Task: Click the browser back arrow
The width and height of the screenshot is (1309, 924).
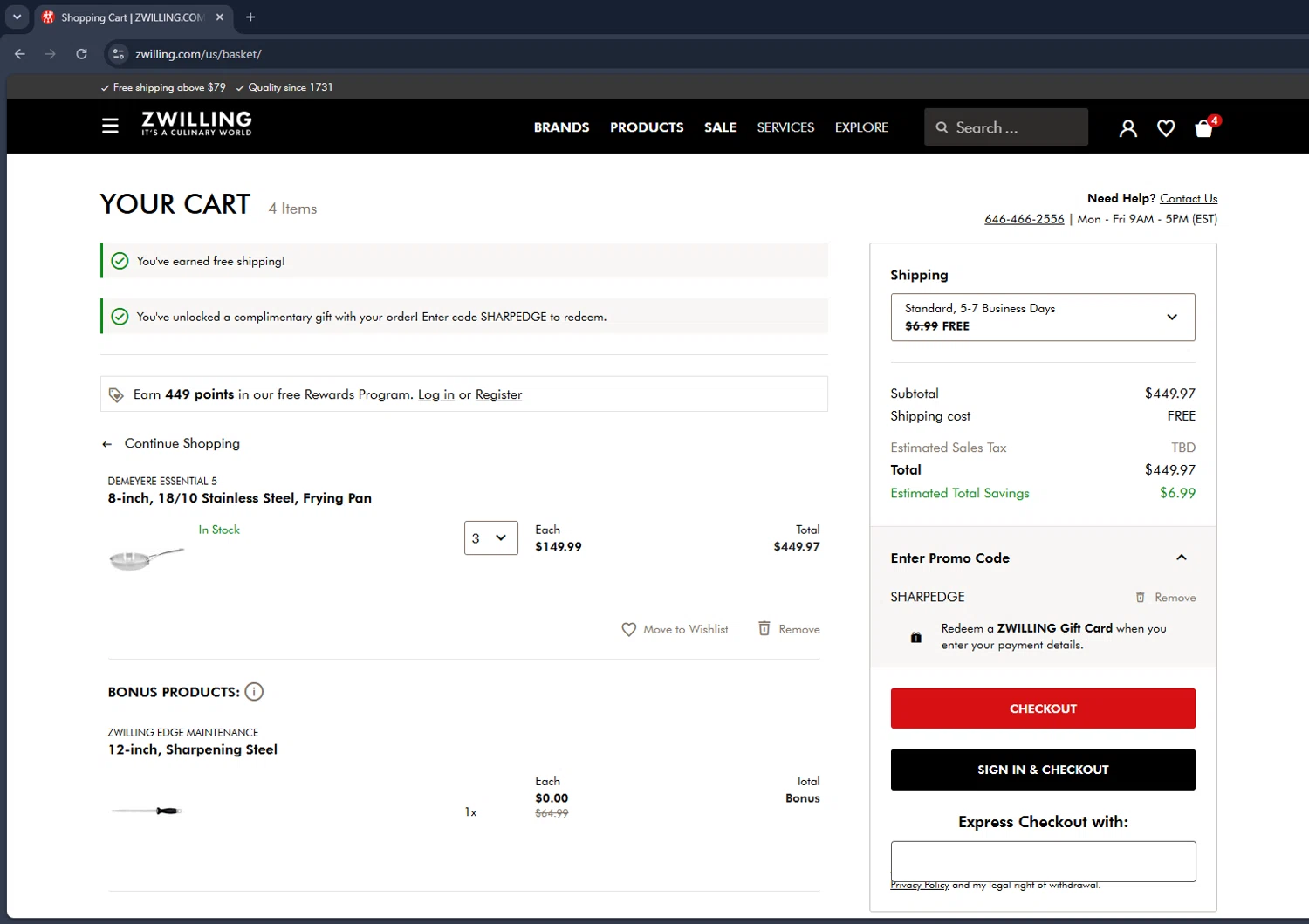Action: pos(20,54)
